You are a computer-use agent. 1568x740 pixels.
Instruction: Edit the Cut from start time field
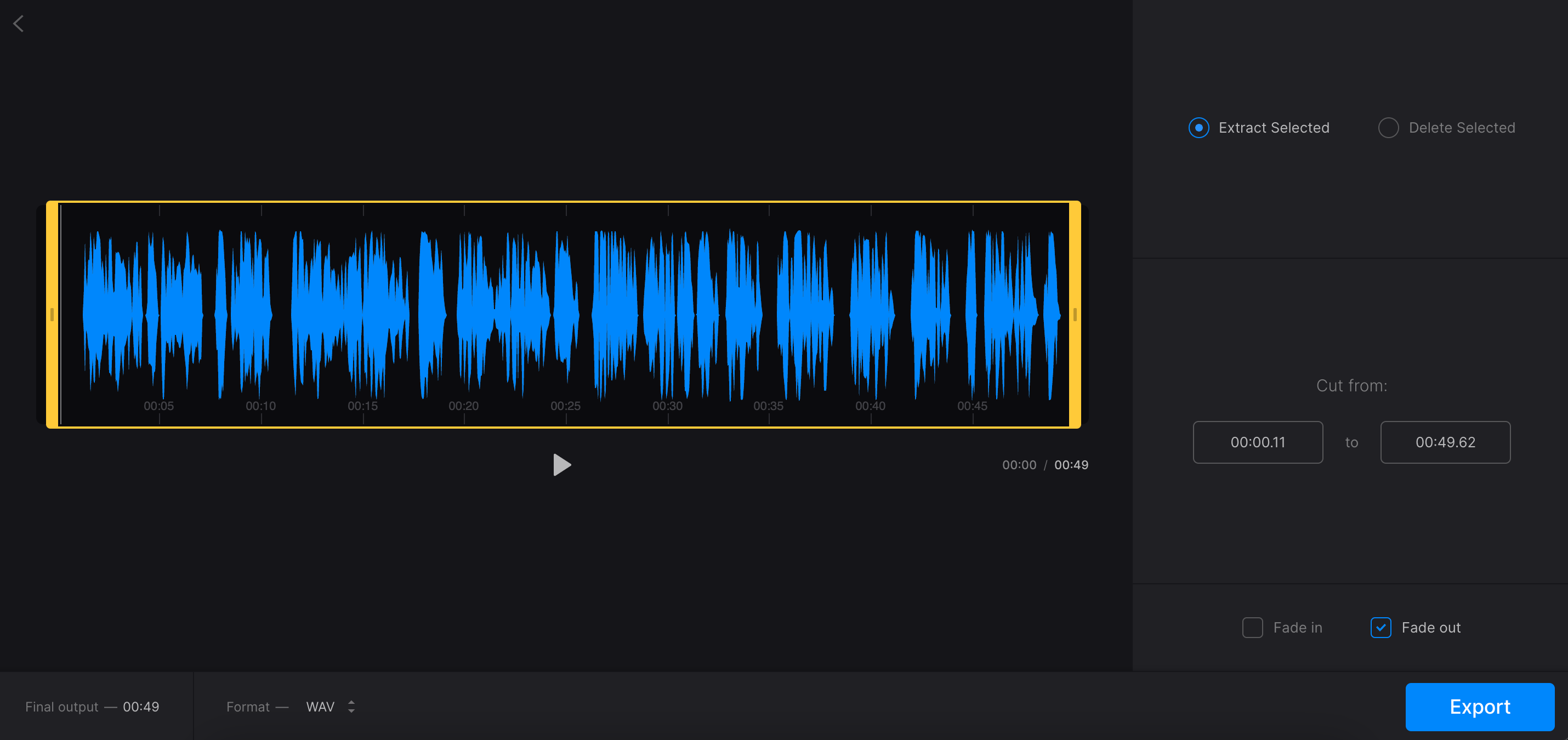[1258, 441]
